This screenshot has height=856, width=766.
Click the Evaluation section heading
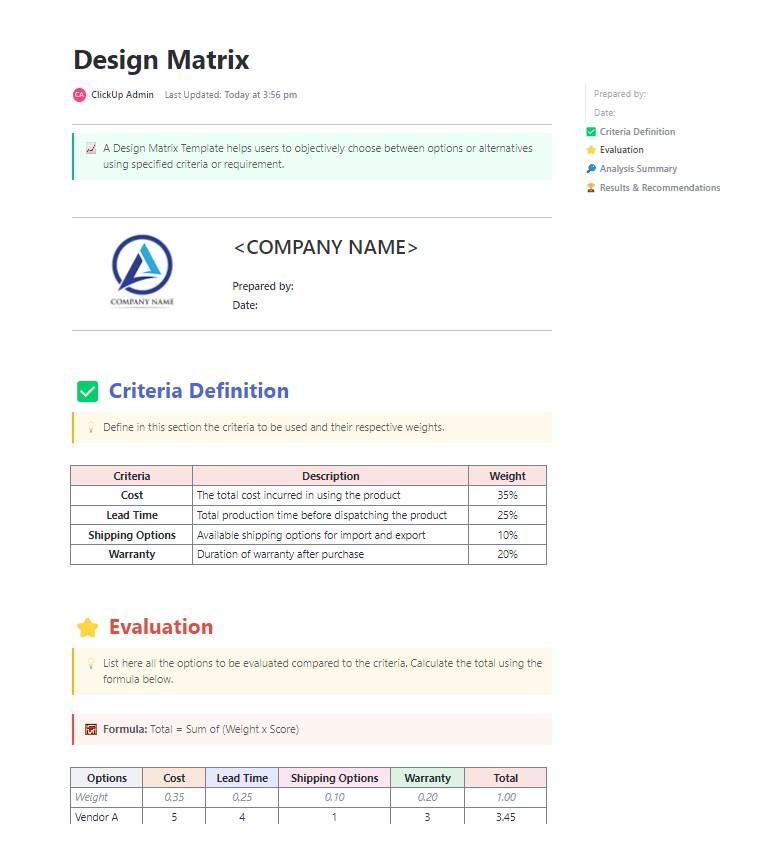[x=161, y=627]
